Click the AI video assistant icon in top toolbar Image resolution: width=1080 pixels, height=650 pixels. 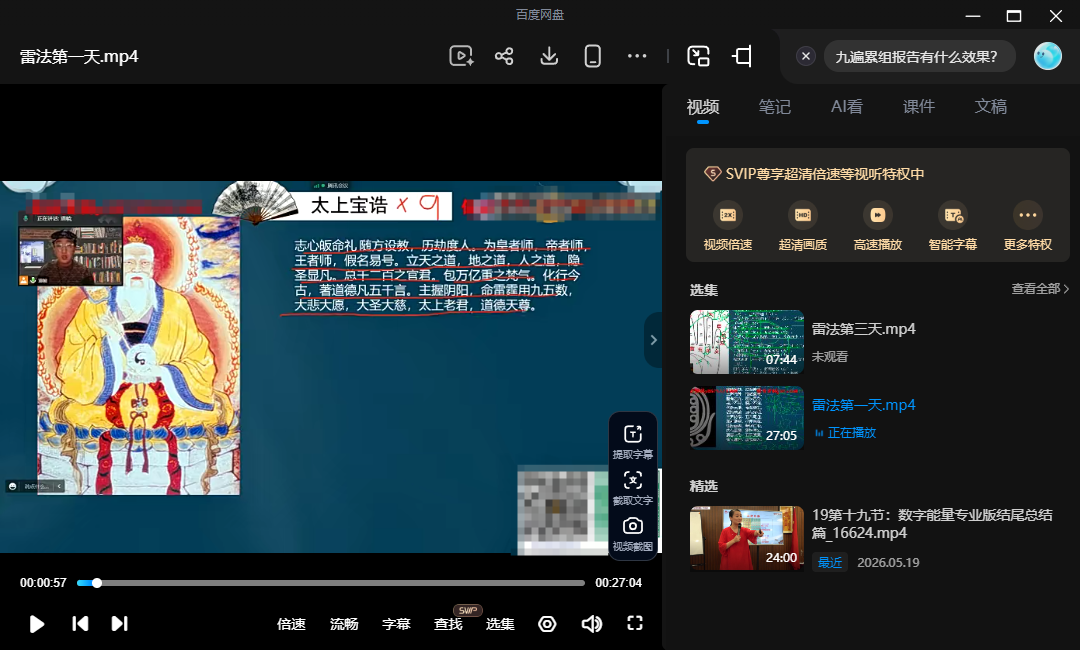(x=461, y=56)
